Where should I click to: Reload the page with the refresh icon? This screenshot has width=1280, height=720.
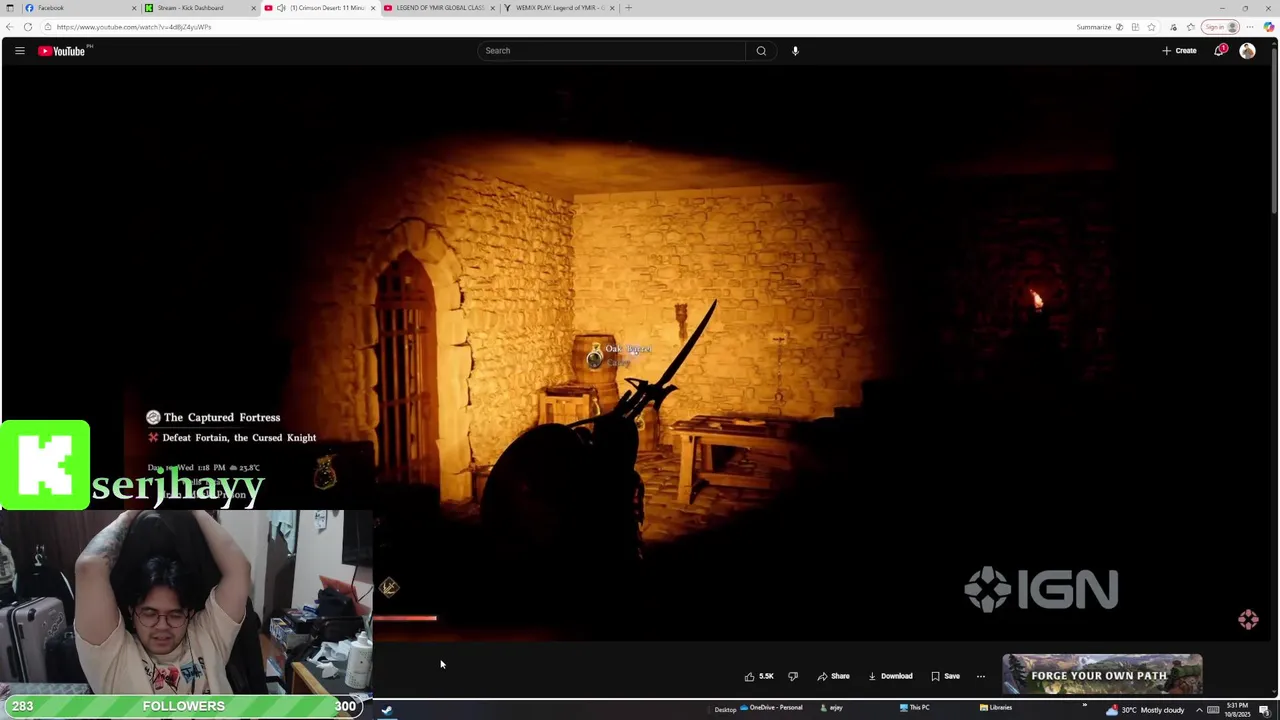(28, 27)
